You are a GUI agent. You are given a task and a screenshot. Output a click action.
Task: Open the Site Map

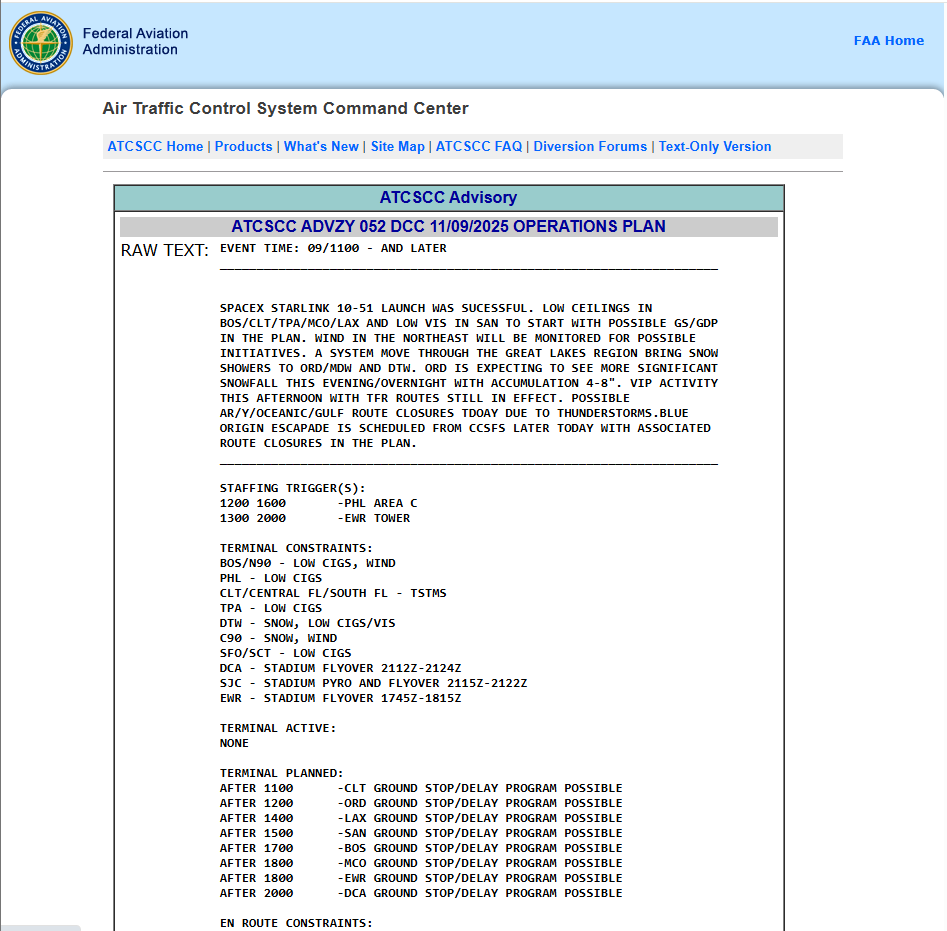click(397, 146)
